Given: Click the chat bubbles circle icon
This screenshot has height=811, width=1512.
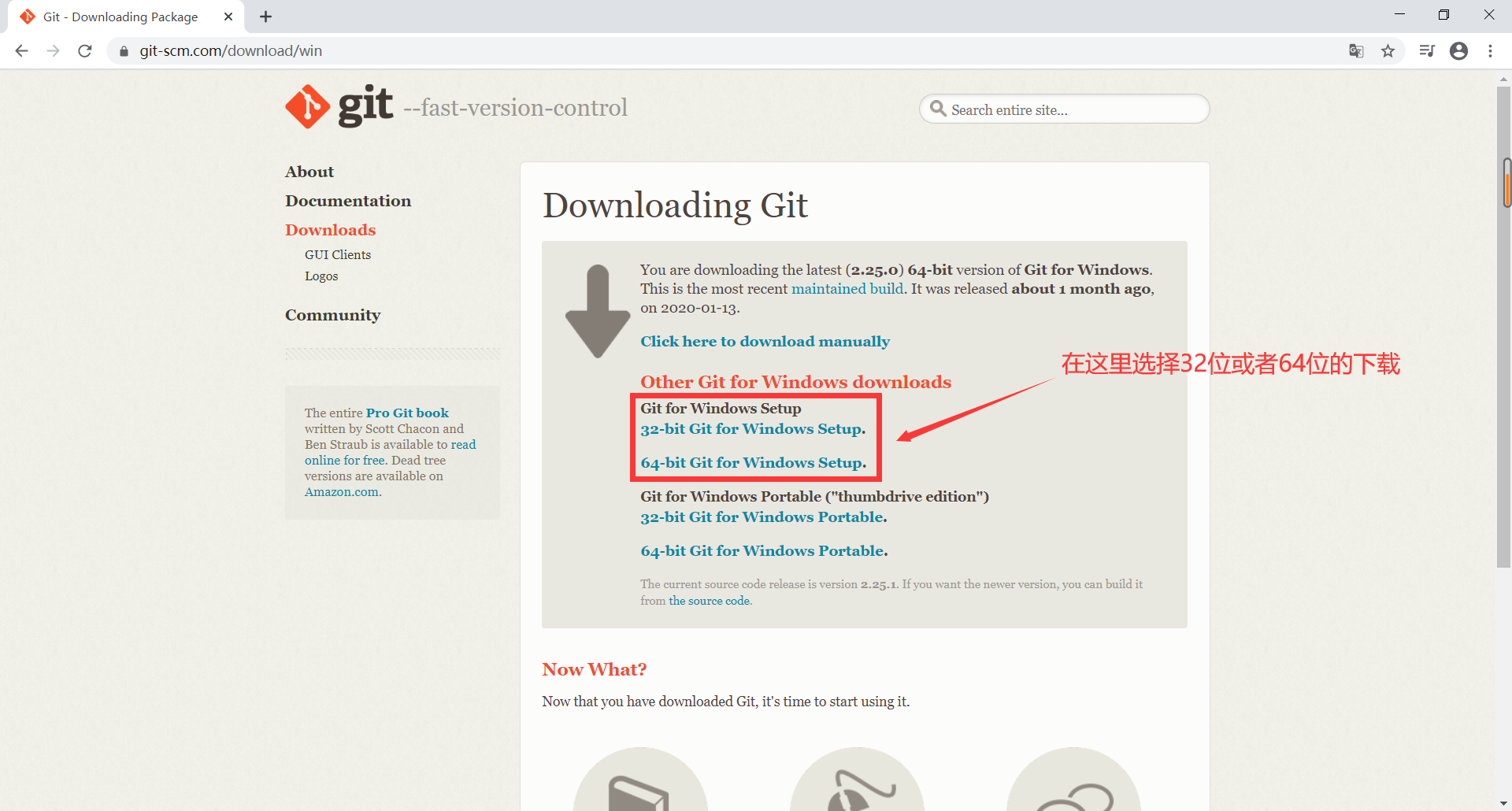Looking at the screenshot, I should coord(1073,780).
